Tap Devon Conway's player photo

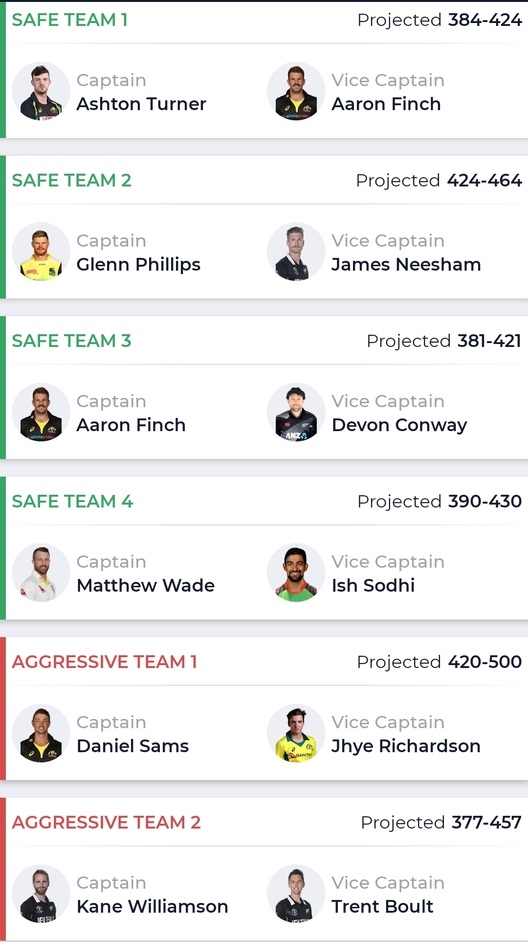(x=296, y=412)
